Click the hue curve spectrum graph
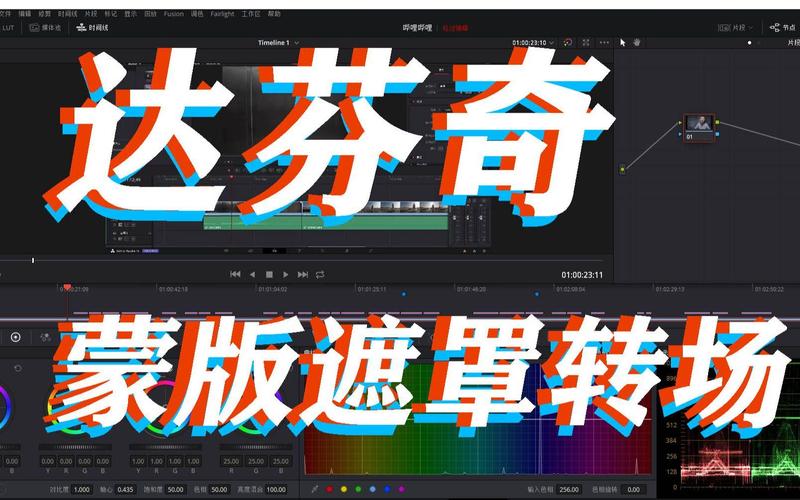 click(478, 418)
